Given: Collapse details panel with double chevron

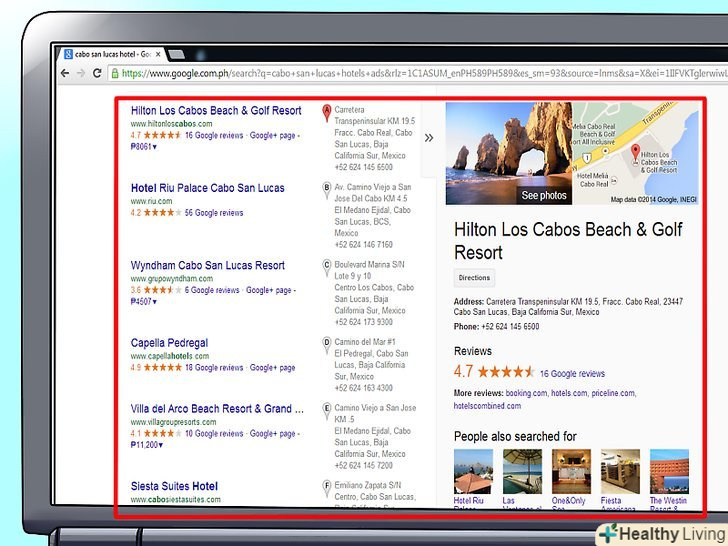Looking at the screenshot, I should tap(429, 138).
